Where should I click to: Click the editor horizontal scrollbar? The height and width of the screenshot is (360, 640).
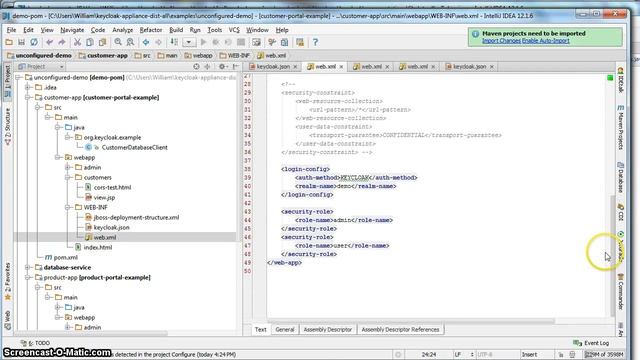(410, 321)
